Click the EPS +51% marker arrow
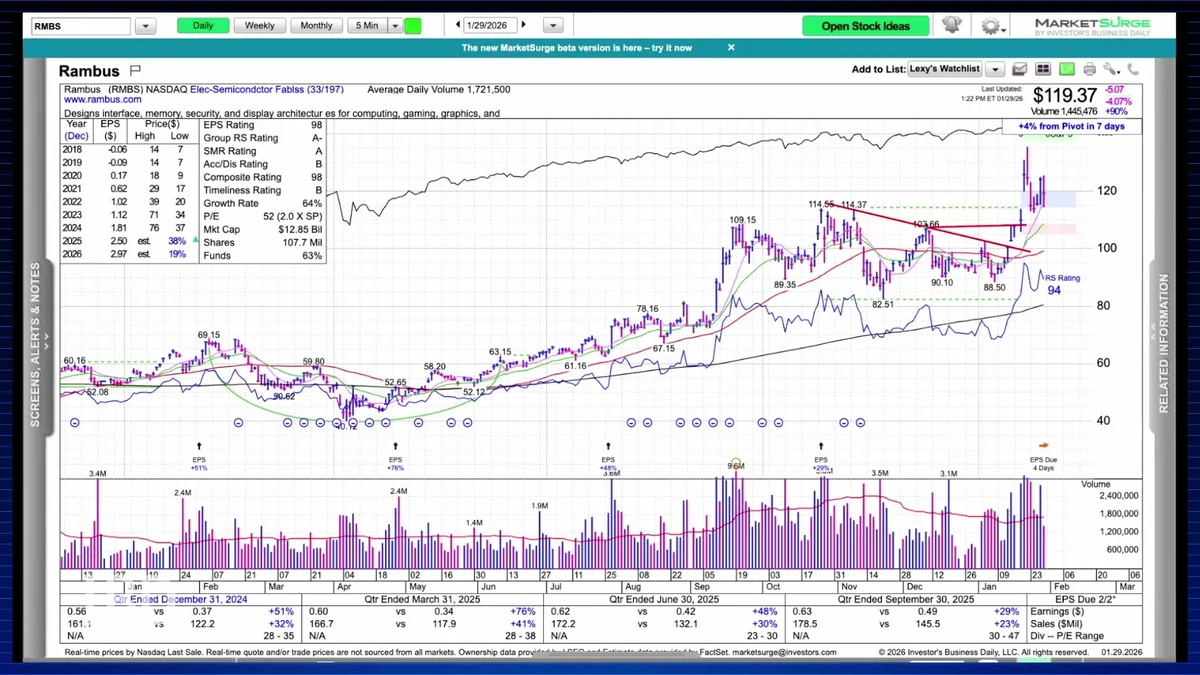The height and width of the screenshot is (675, 1200). pos(199,446)
